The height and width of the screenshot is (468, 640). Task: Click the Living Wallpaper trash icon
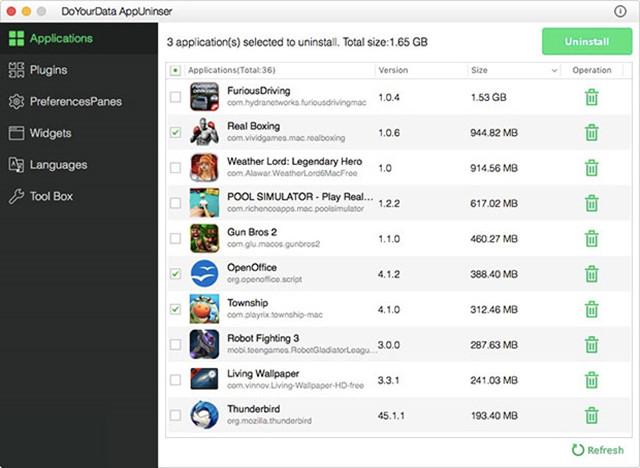pos(591,380)
